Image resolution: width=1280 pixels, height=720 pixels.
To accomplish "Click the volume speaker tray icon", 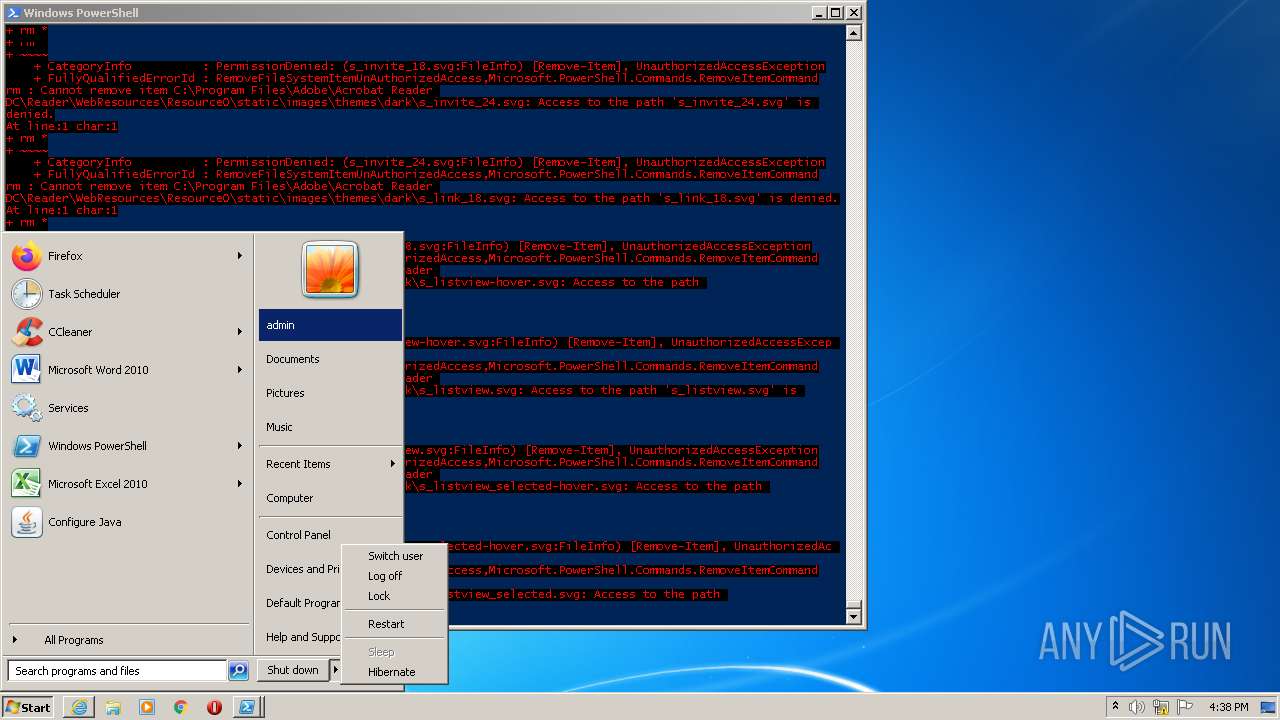I will 1137,707.
